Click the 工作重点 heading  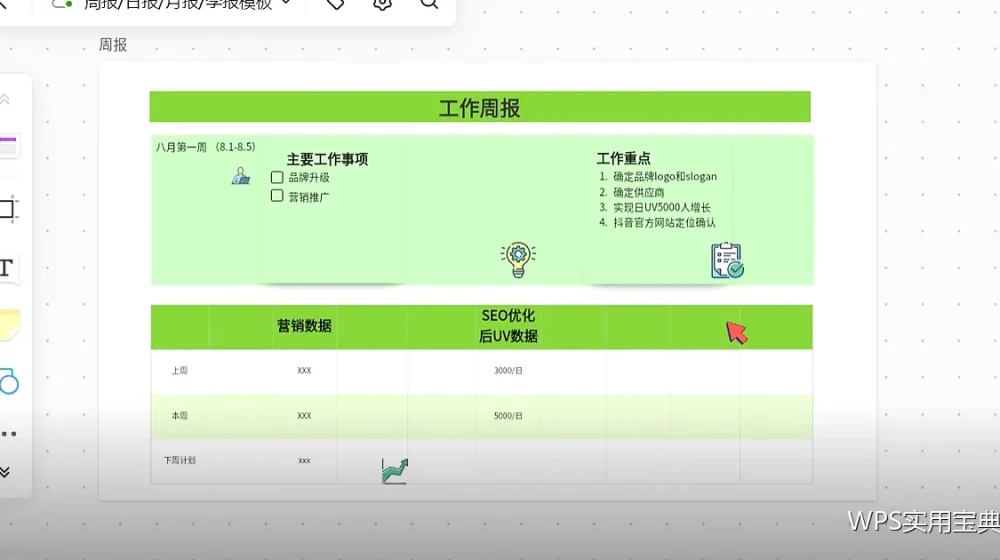[x=623, y=158]
